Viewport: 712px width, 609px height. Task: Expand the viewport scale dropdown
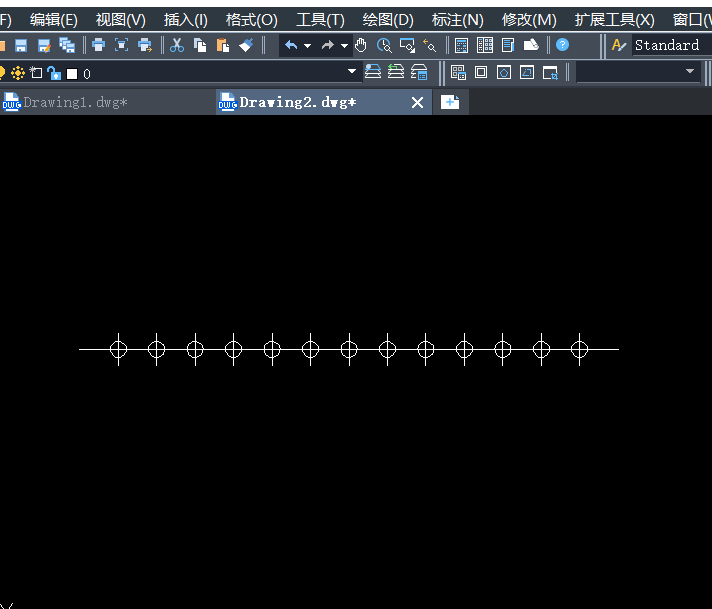tap(690, 71)
